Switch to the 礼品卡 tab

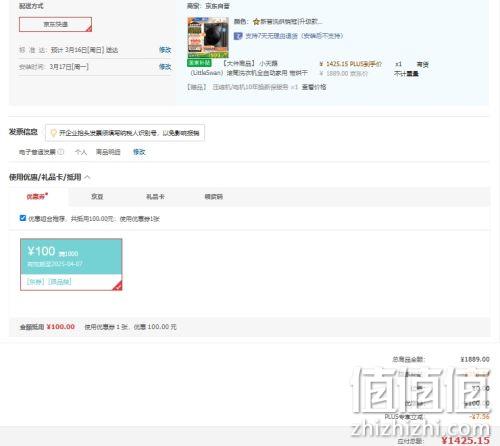[155, 197]
